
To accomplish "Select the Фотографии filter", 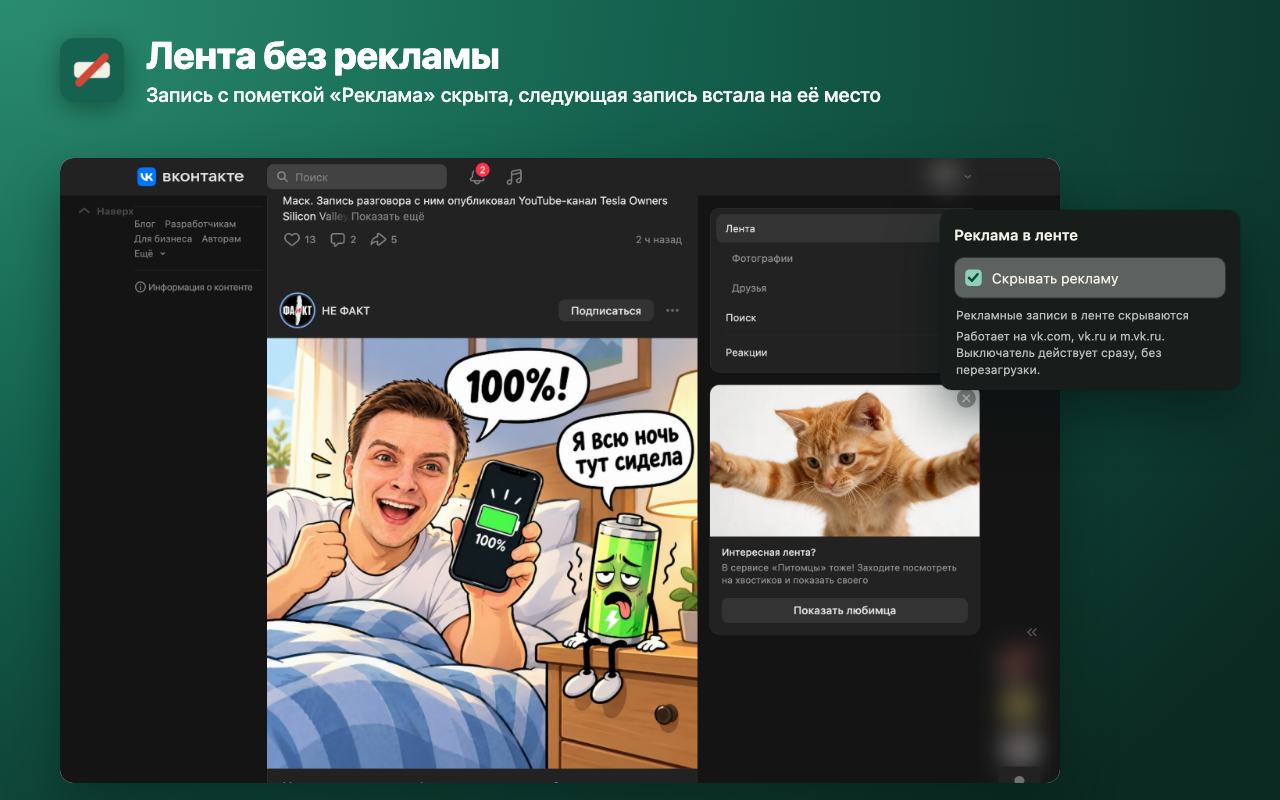I will [762, 258].
